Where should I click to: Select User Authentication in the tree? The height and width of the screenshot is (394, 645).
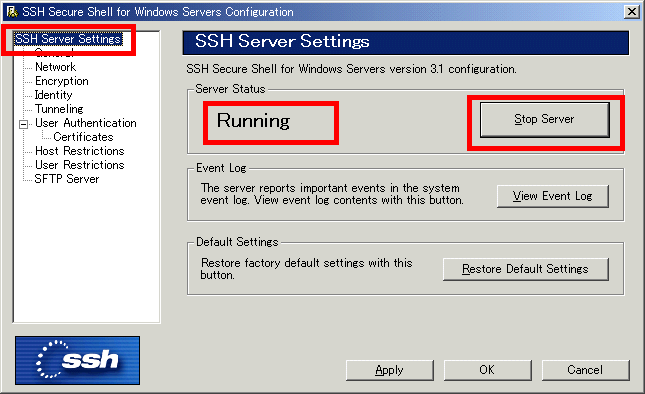[86, 123]
